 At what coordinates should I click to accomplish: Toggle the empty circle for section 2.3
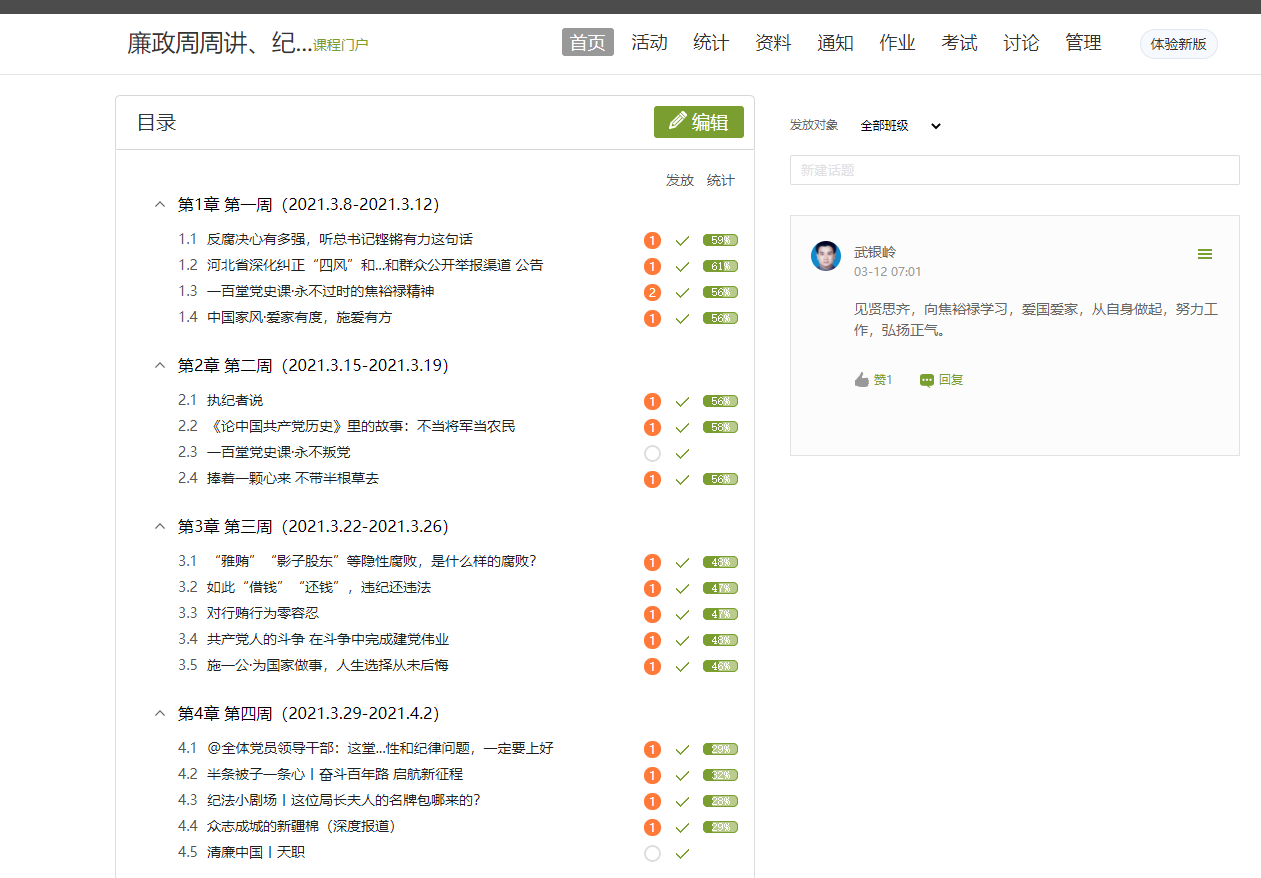click(653, 454)
